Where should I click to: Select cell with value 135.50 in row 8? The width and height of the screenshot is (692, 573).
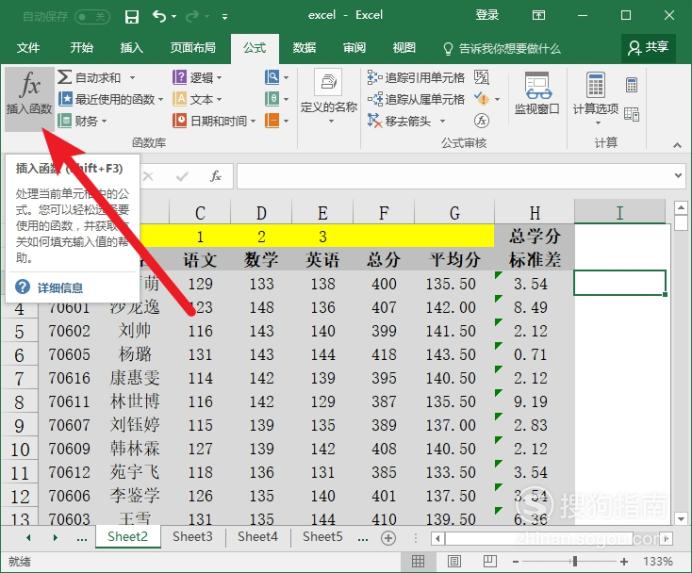[x=454, y=402]
